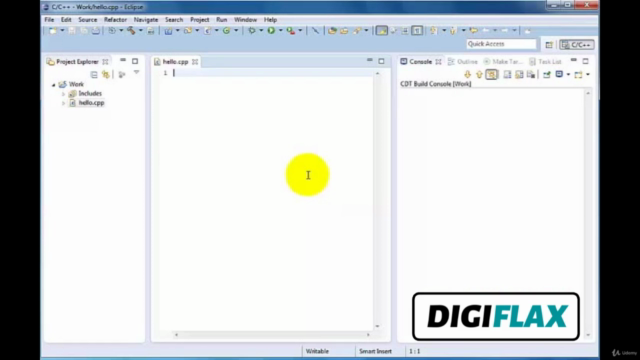Click the Smart Insert status bar entry
640x360 pixels.
pos(375,351)
